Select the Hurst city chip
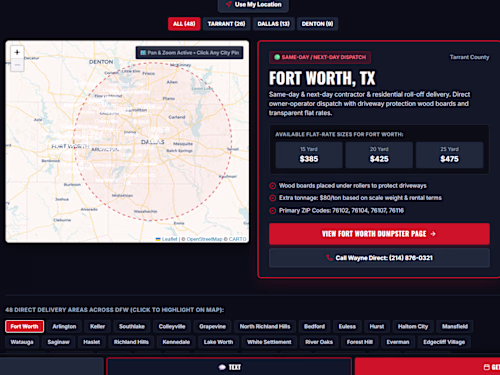Screen dimensions: 500x375 click(377, 327)
